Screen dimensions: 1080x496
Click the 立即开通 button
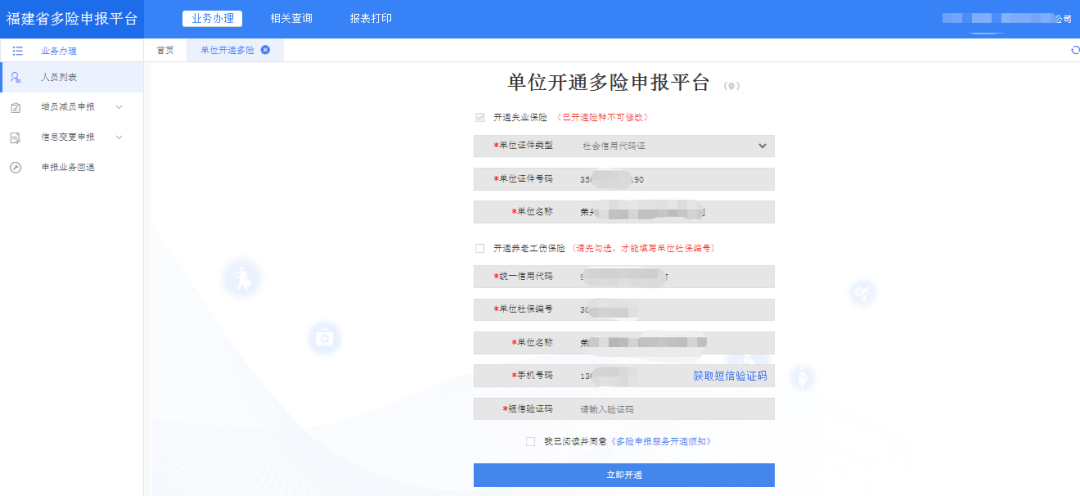(624, 475)
